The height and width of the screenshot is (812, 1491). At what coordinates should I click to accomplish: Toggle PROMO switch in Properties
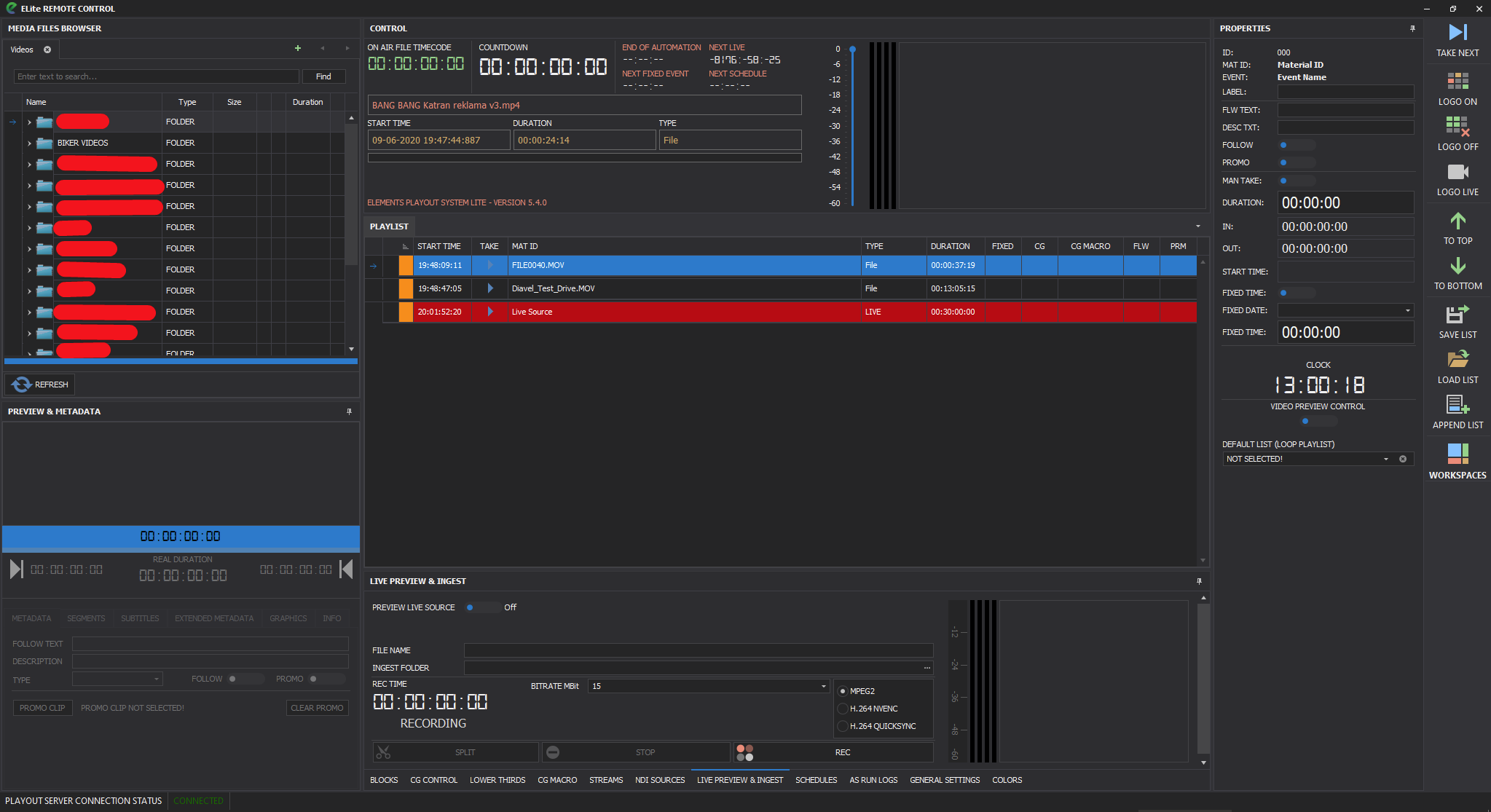tap(1297, 162)
